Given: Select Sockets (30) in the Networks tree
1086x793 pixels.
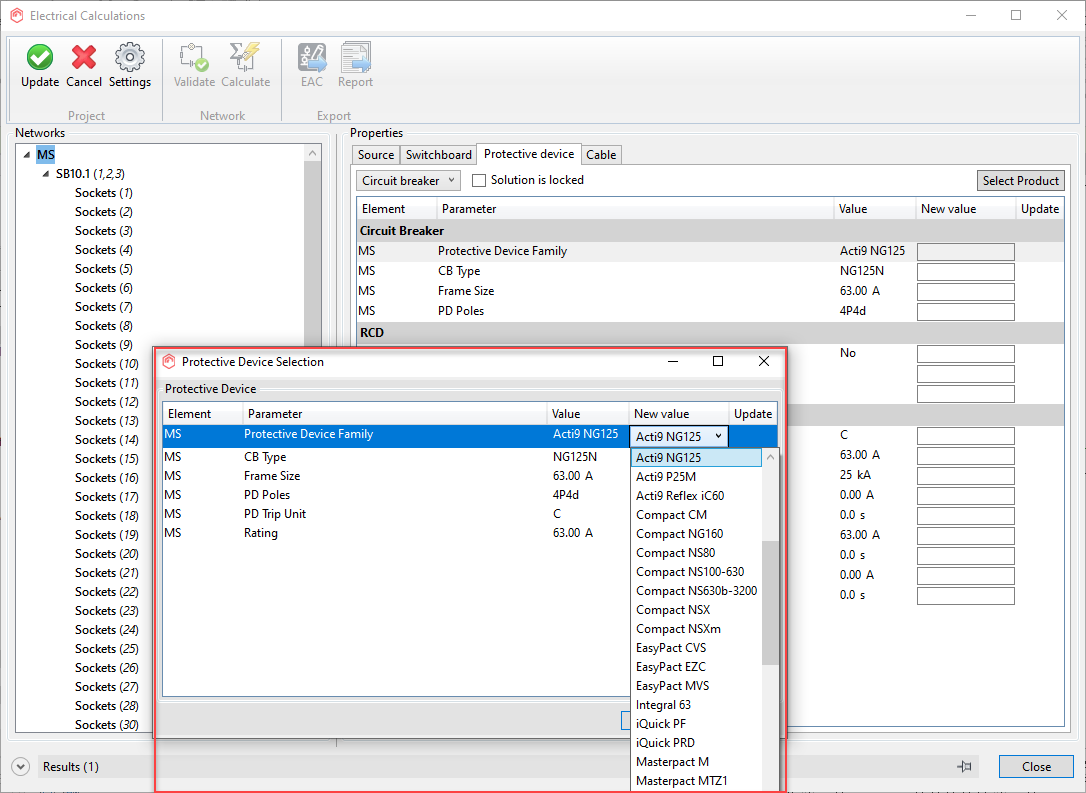Looking at the screenshot, I should tap(107, 725).
